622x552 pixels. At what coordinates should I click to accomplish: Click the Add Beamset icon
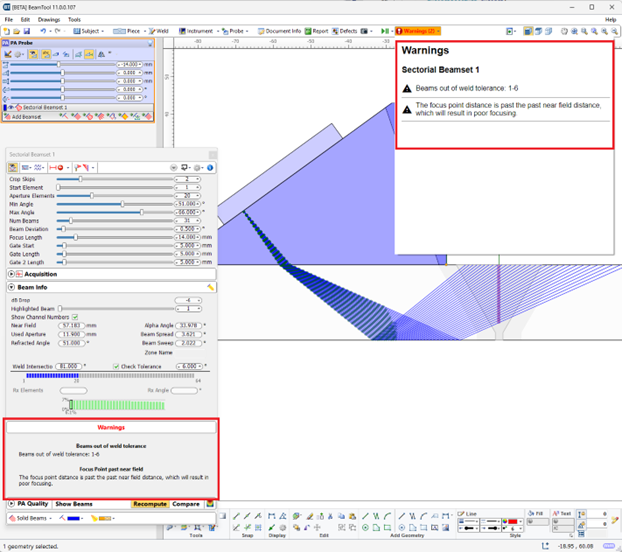tap(7, 117)
